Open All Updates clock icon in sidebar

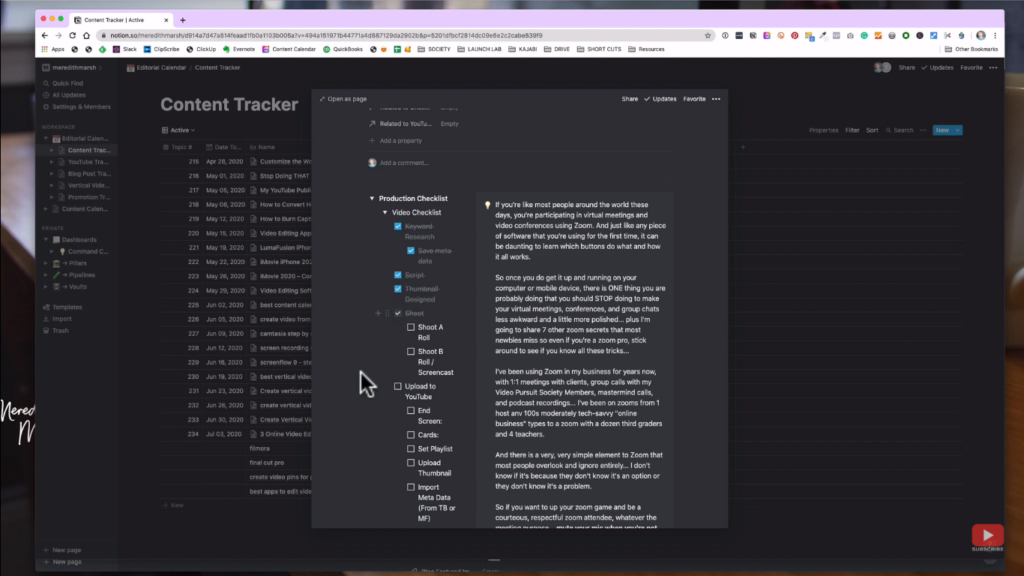pyautogui.click(x=46, y=95)
